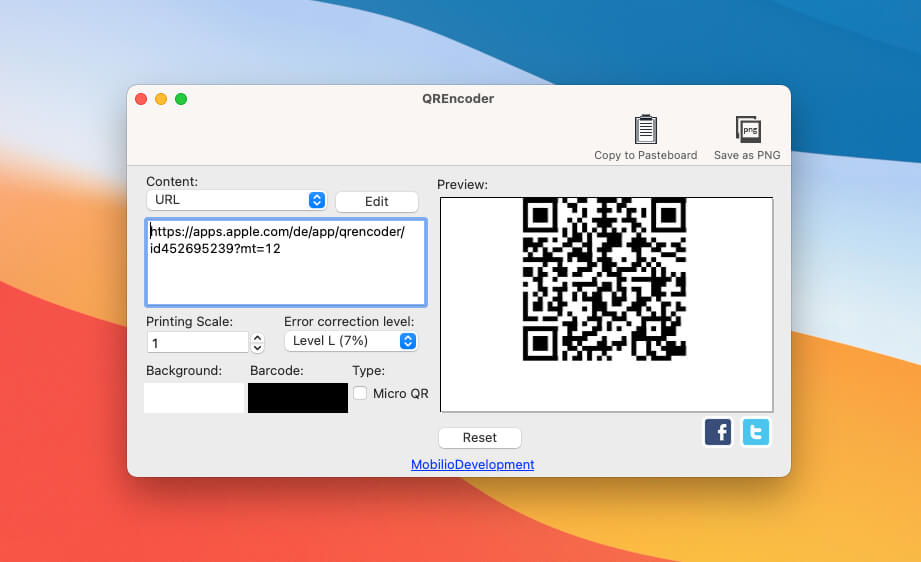921x562 pixels.
Task: Click the Printing Scale number field
Action: (197, 342)
